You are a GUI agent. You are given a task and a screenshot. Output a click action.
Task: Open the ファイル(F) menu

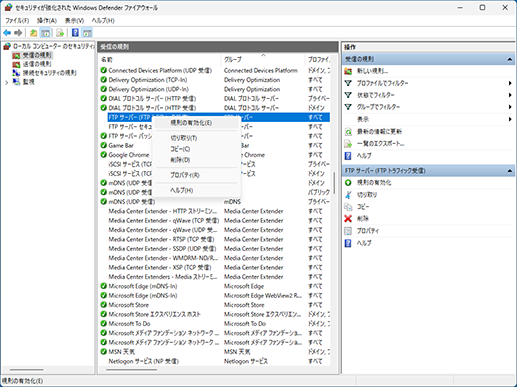[17, 21]
